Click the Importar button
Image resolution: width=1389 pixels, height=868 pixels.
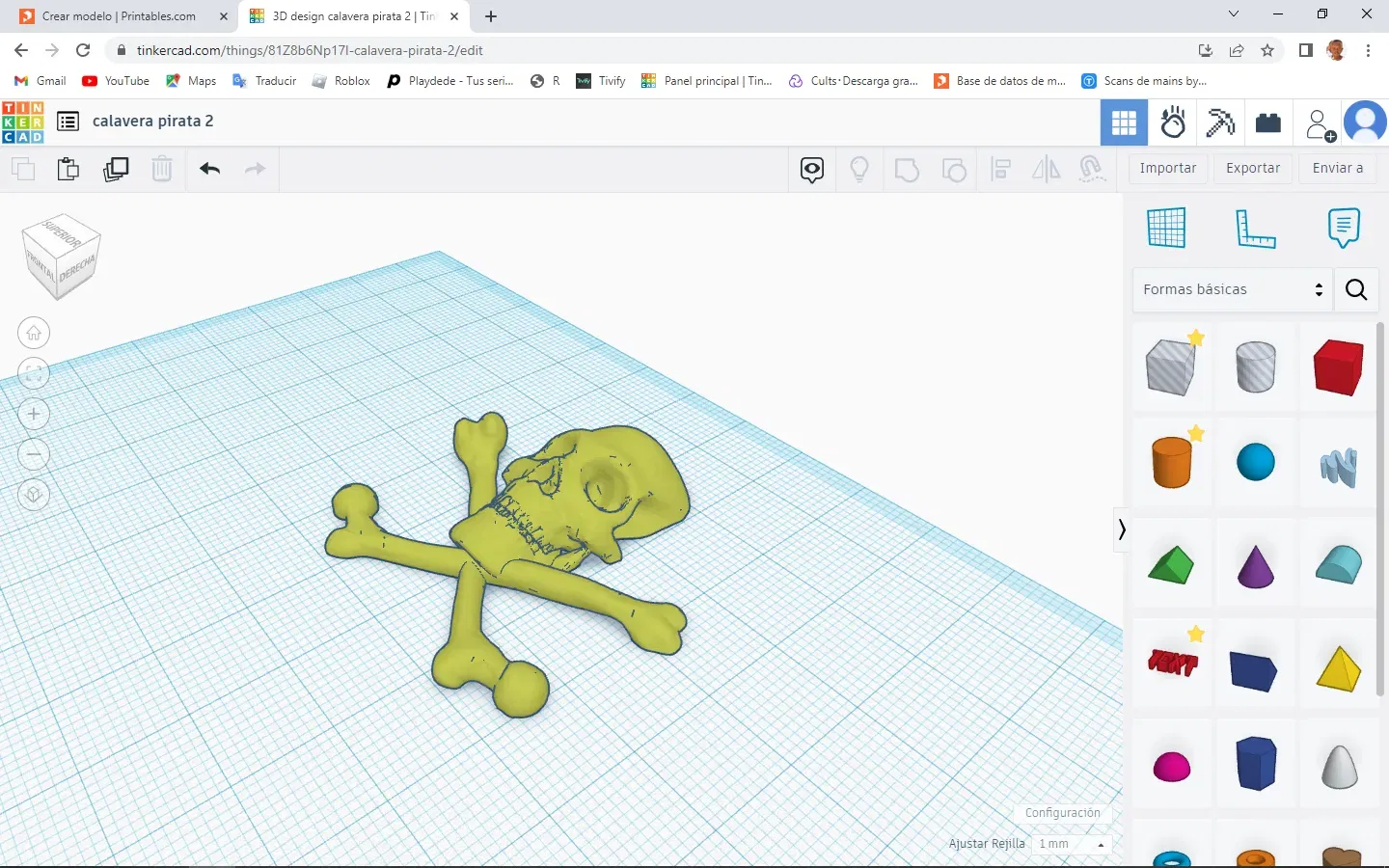point(1167,168)
